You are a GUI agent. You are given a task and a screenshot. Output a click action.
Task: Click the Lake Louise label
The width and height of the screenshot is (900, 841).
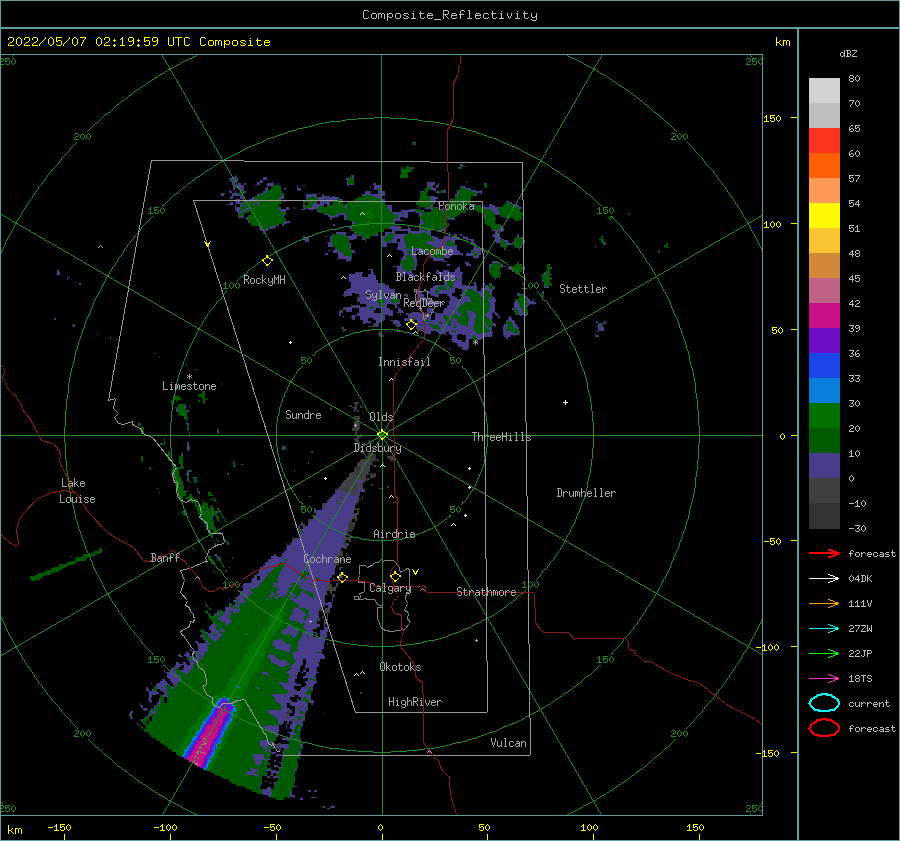pos(77,491)
